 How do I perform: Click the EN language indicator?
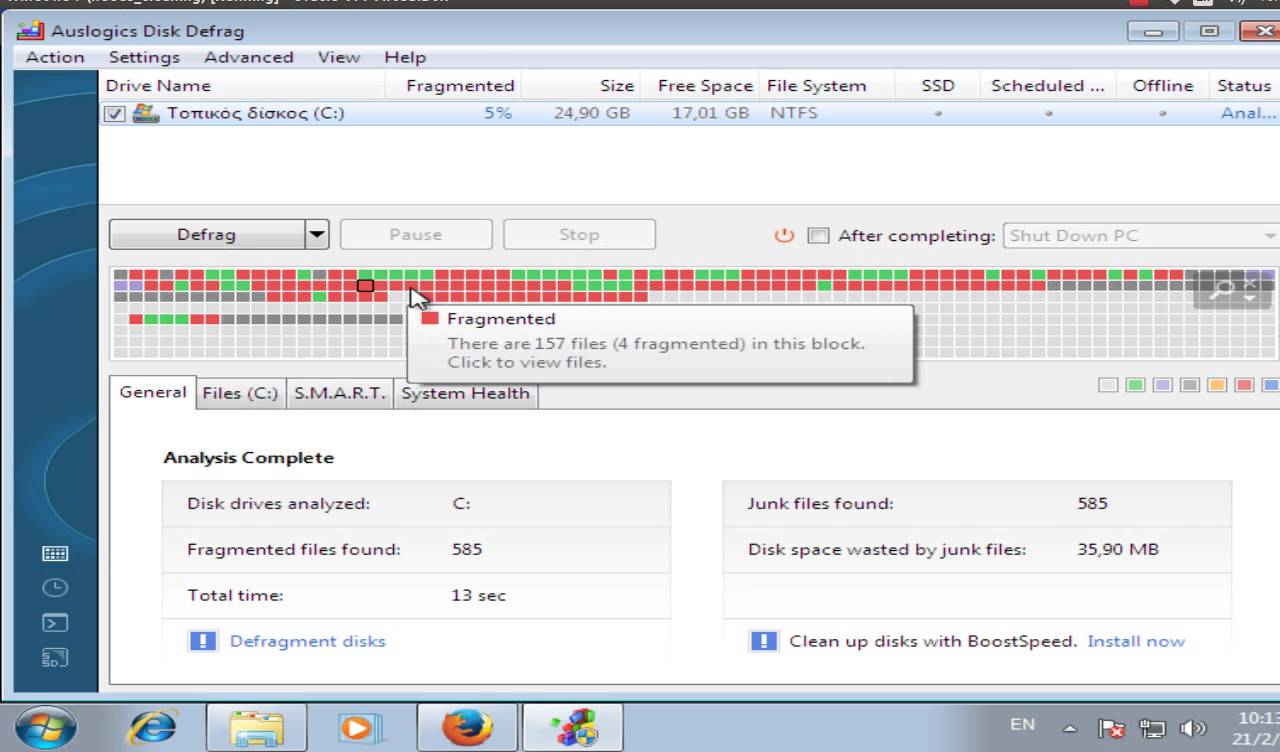pyautogui.click(x=1022, y=724)
